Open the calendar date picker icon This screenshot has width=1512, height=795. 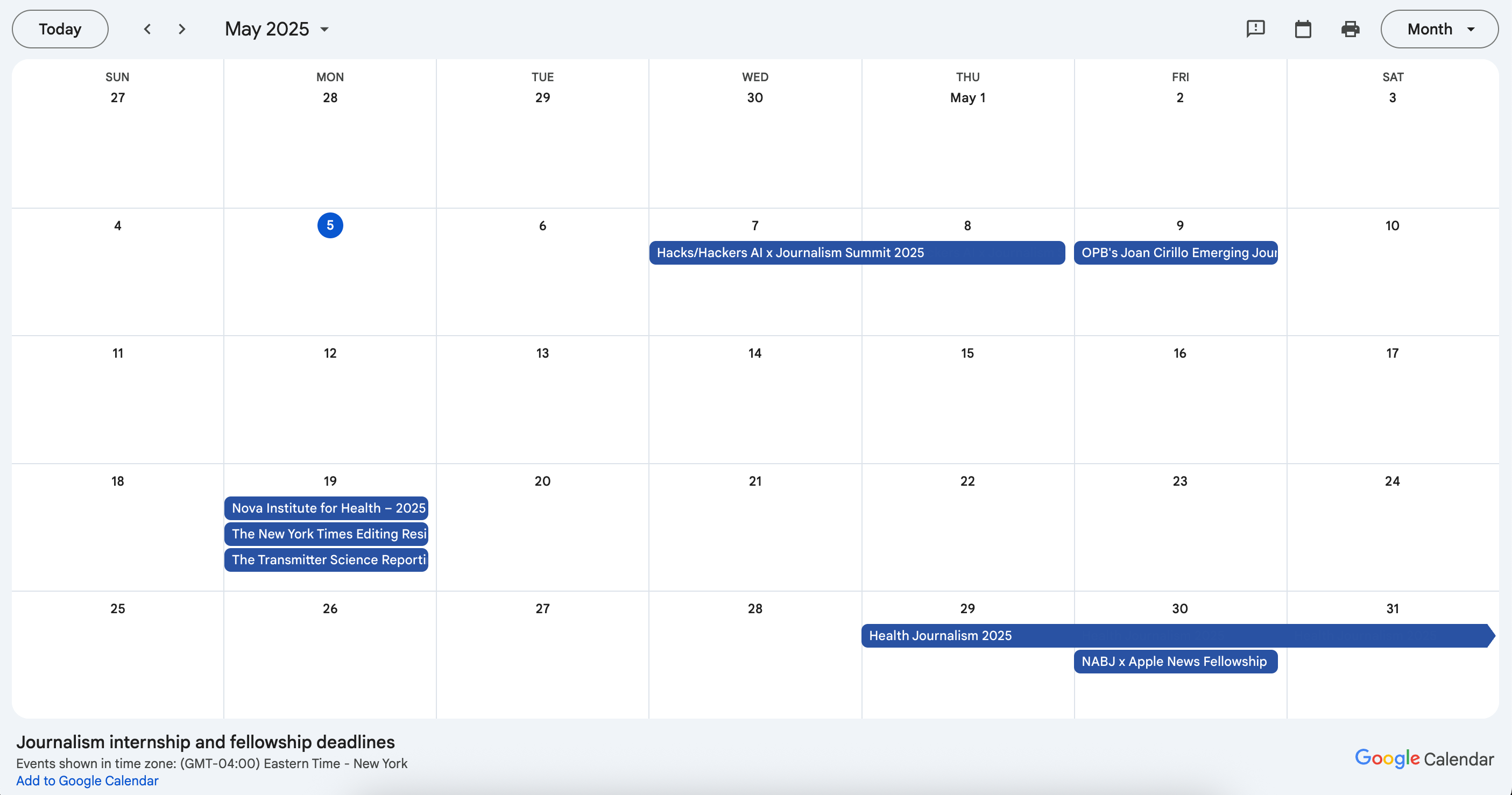coord(1303,29)
